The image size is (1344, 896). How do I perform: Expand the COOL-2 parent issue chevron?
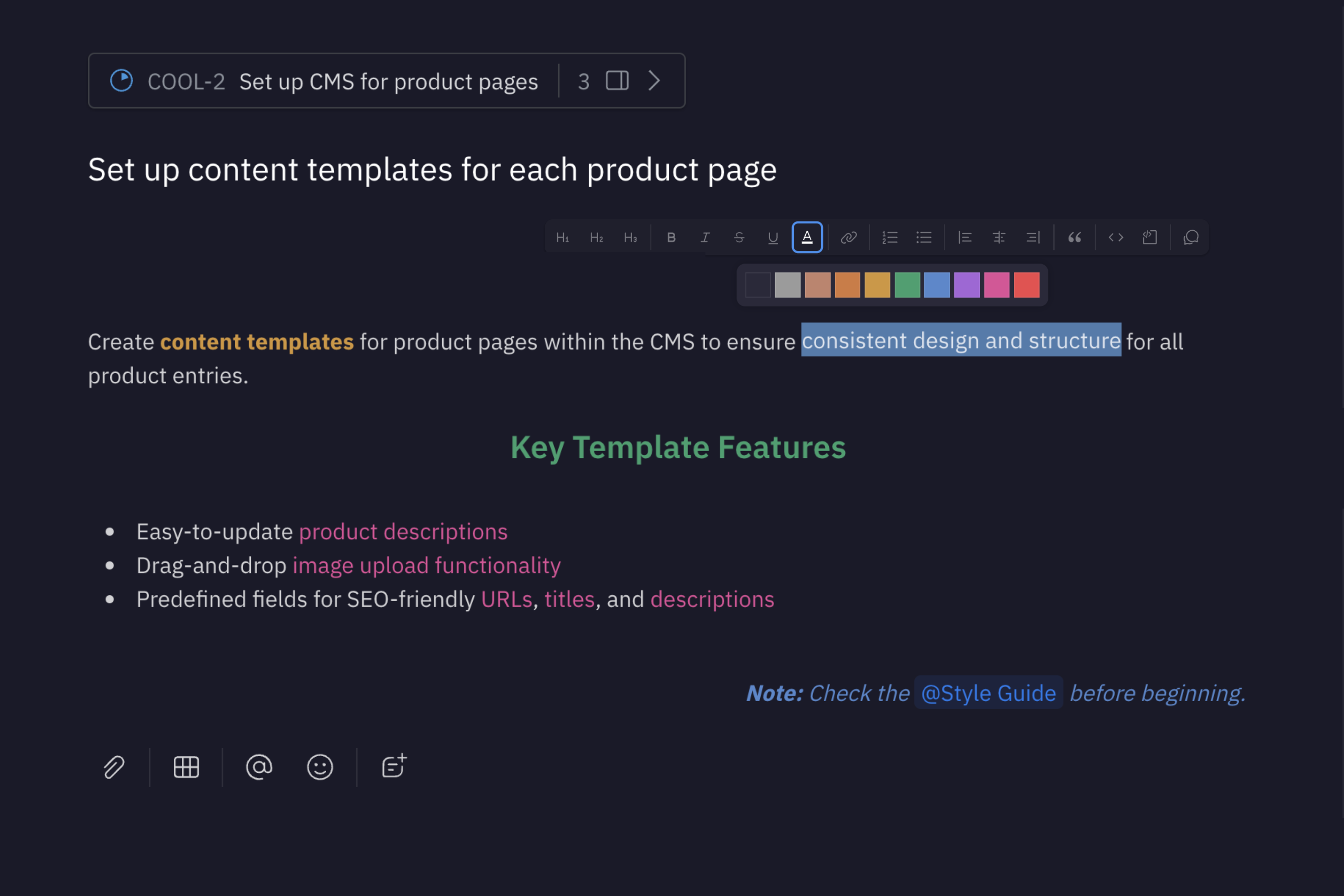point(655,81)
